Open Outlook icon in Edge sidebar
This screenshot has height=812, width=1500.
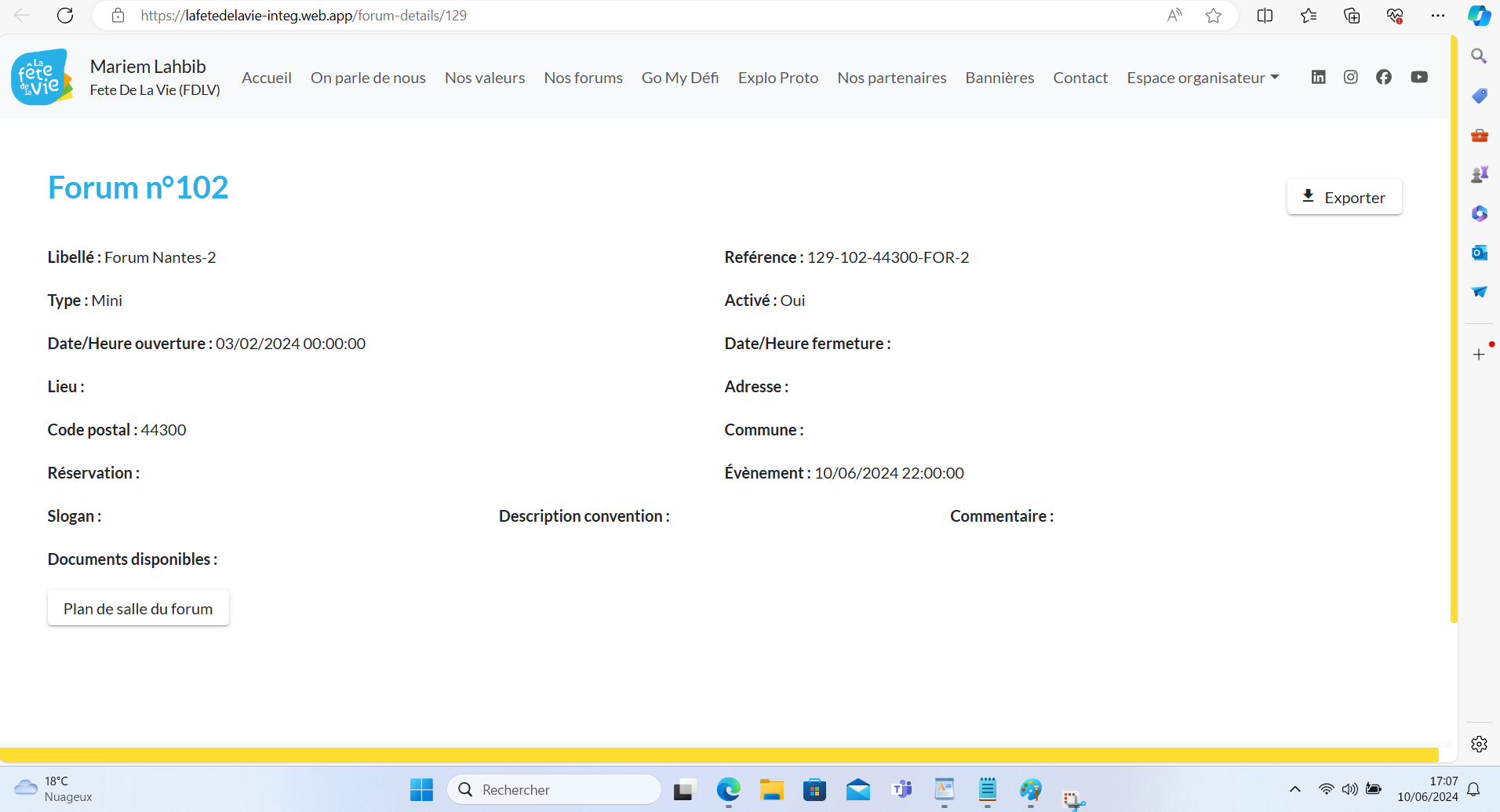[x=1479, y=253]
